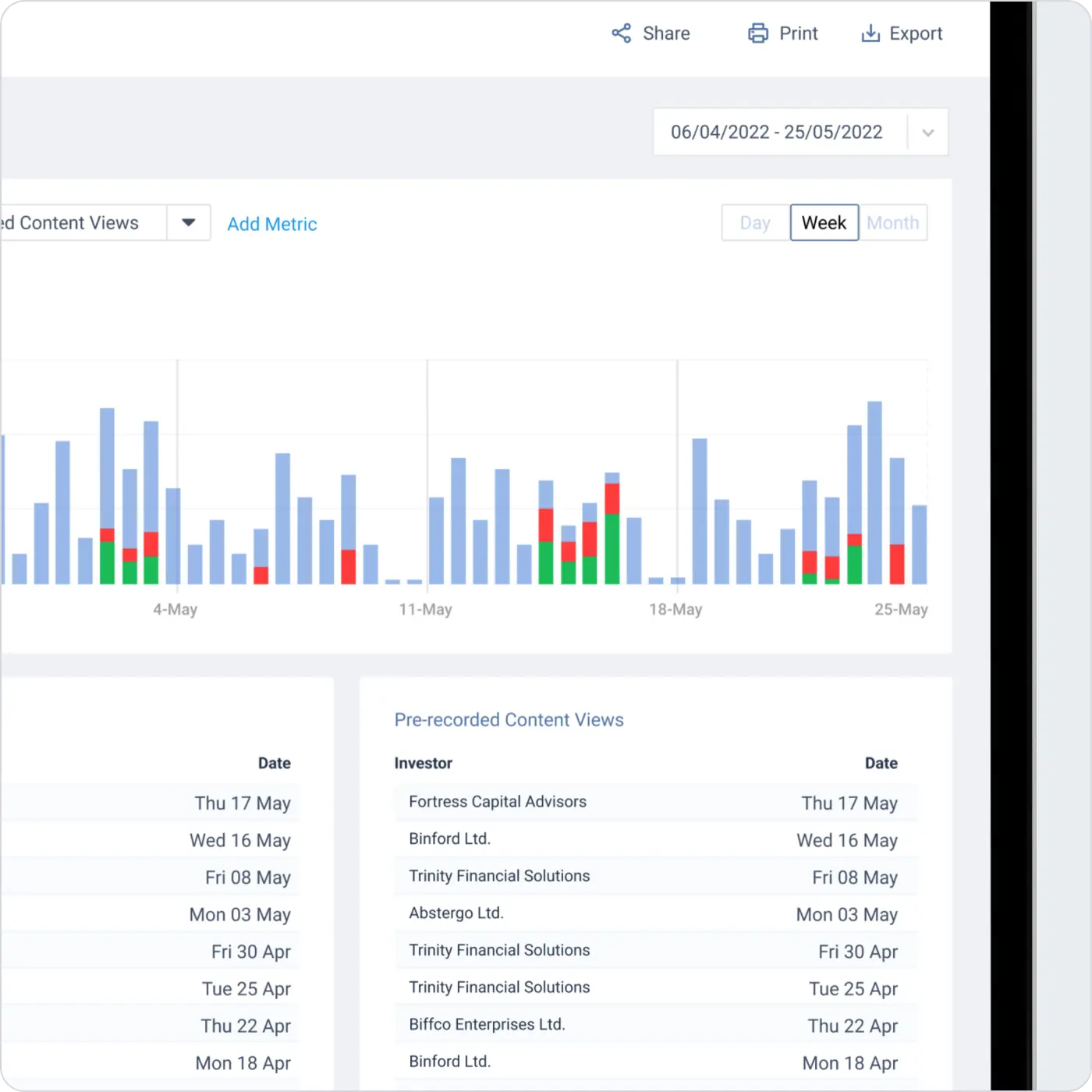Click the tallest bar near 25-May

pos(875,491)
